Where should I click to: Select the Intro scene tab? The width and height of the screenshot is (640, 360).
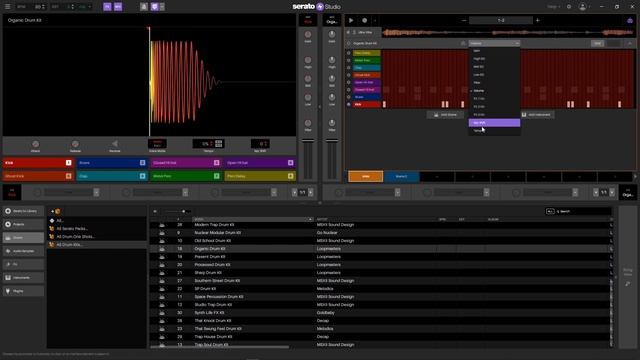click(x=366, y=176)
